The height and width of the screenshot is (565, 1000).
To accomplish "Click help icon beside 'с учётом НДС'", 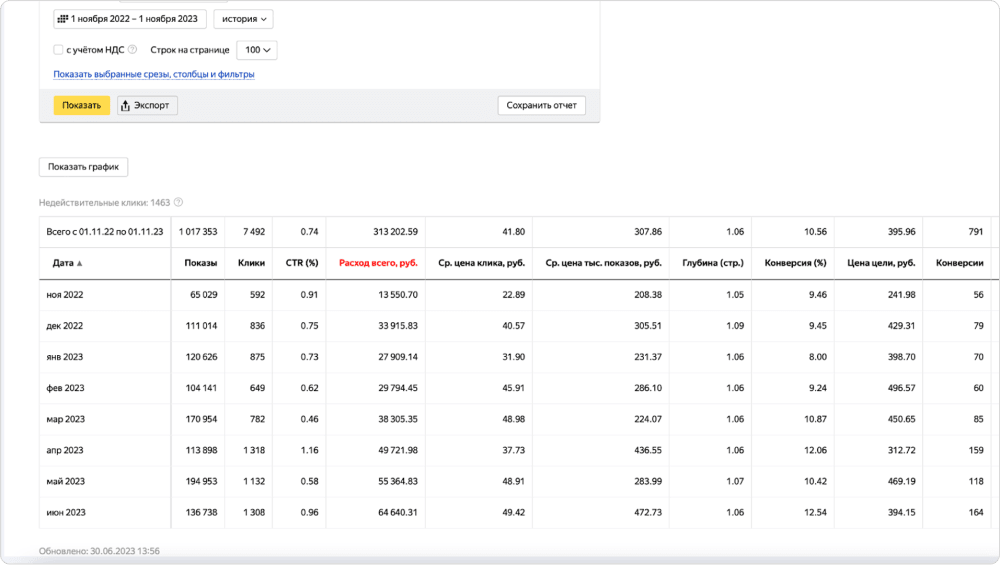I will [x=133, y=49].
